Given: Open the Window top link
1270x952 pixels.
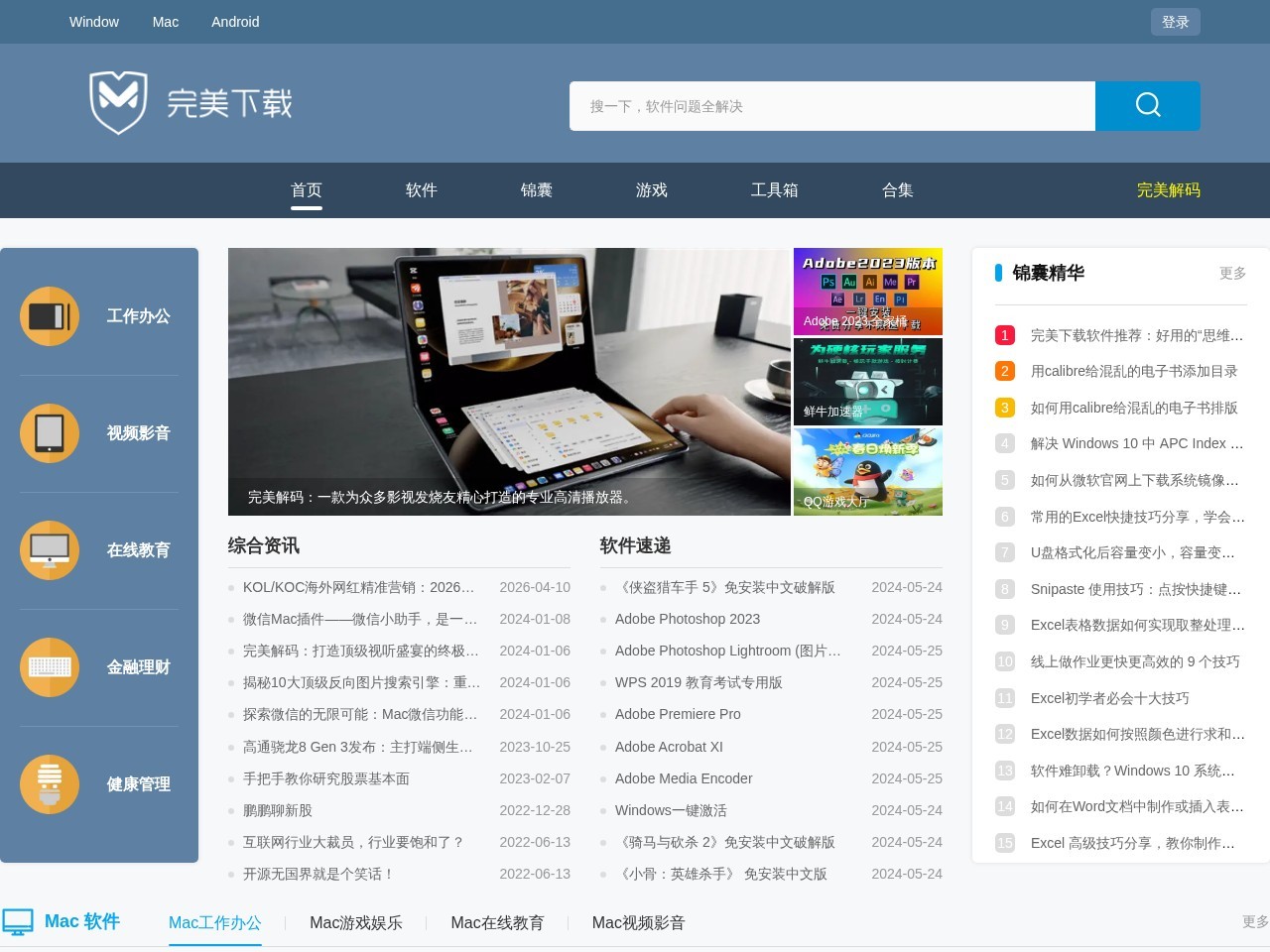Looking at the screenshot, I should 94,22.
